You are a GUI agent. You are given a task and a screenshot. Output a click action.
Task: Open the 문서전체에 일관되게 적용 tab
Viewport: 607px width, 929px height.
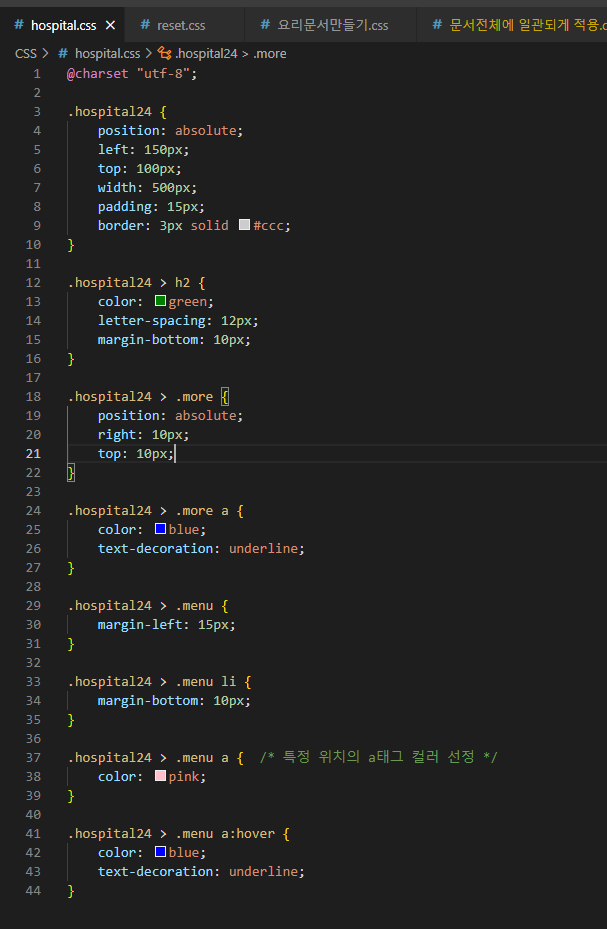pyautogui.click(x=519, y=25)
